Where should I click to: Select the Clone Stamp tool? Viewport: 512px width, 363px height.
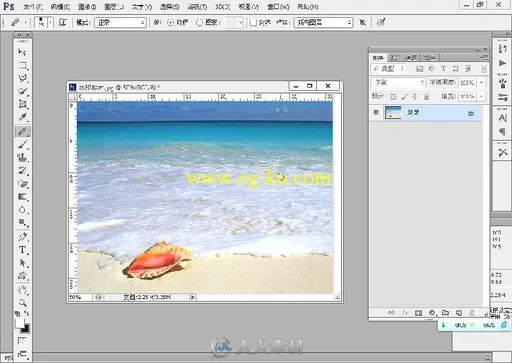pos(22,158)
